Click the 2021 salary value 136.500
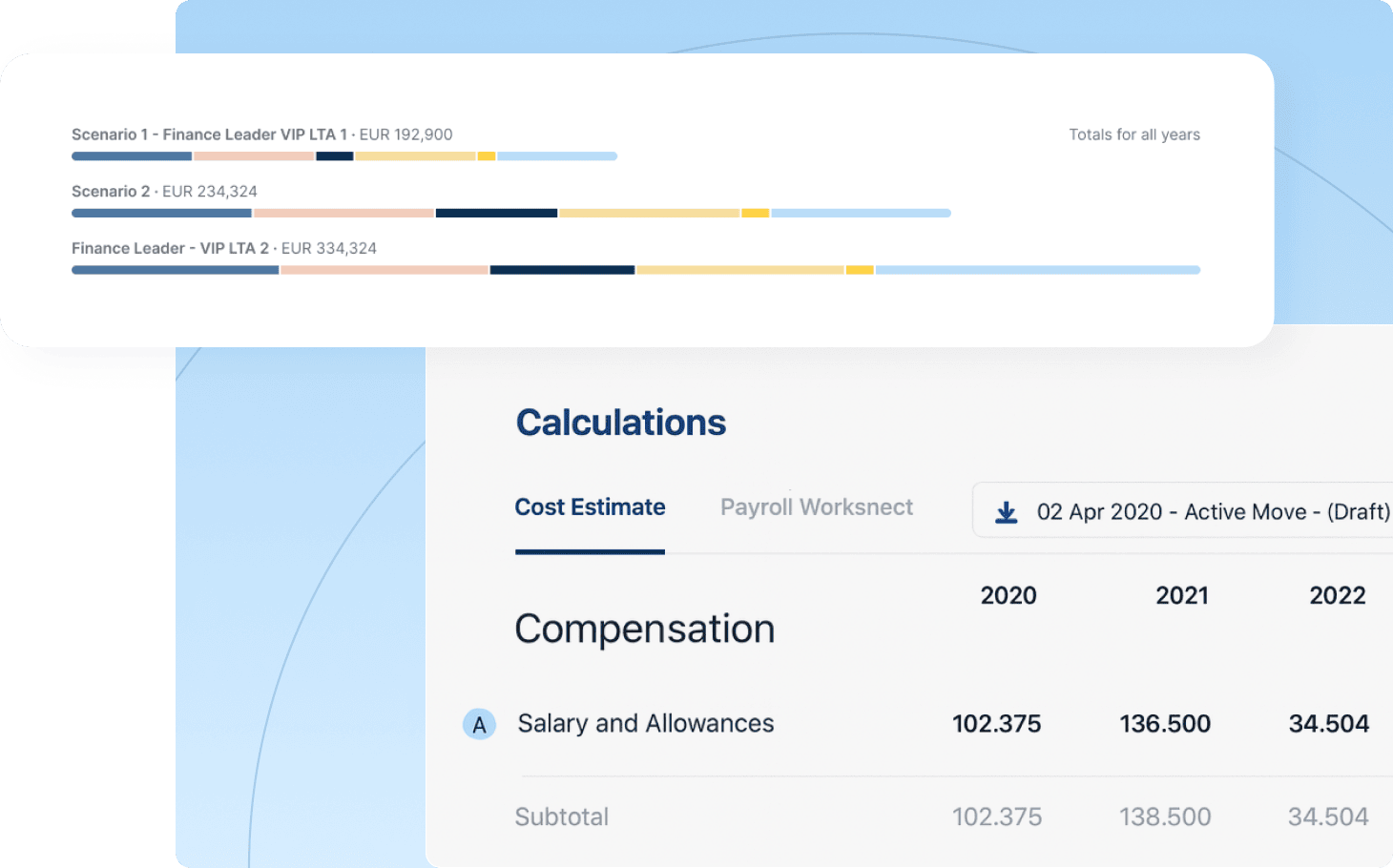The height and width of the screenshot is (868, 1393). click(x=1164, y=724)
